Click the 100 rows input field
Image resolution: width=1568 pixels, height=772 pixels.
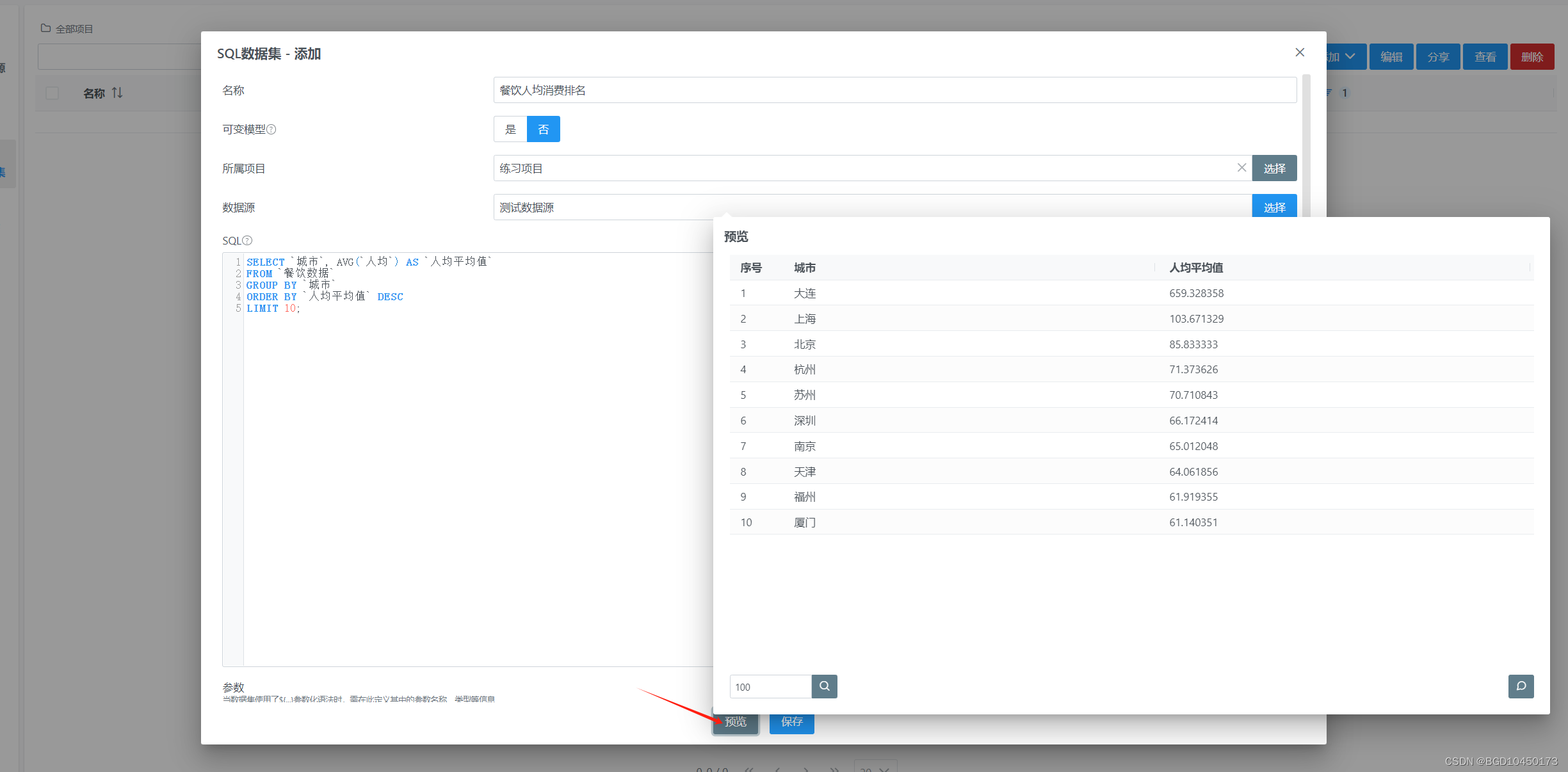point(768,686)
